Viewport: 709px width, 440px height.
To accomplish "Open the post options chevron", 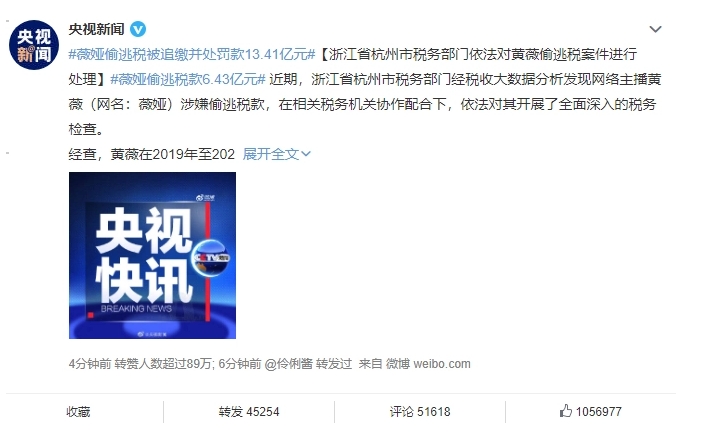I will (655, 29).
